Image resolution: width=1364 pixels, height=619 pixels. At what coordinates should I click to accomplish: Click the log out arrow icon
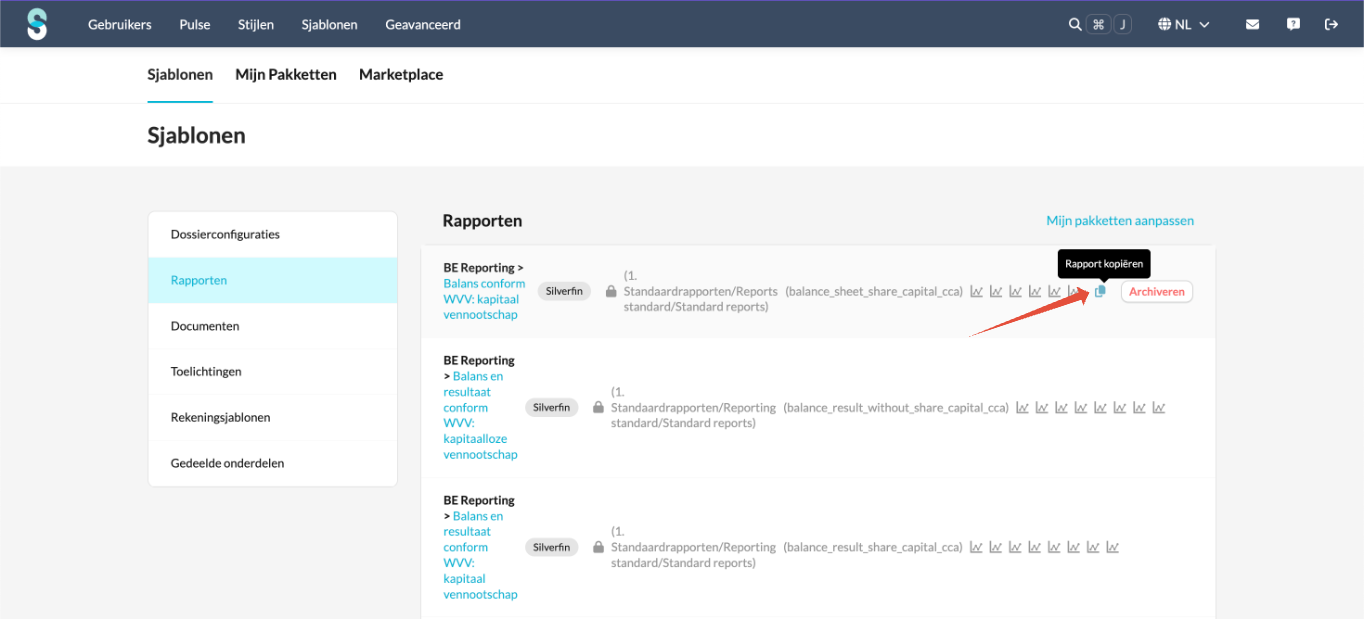coord(1331,25)
